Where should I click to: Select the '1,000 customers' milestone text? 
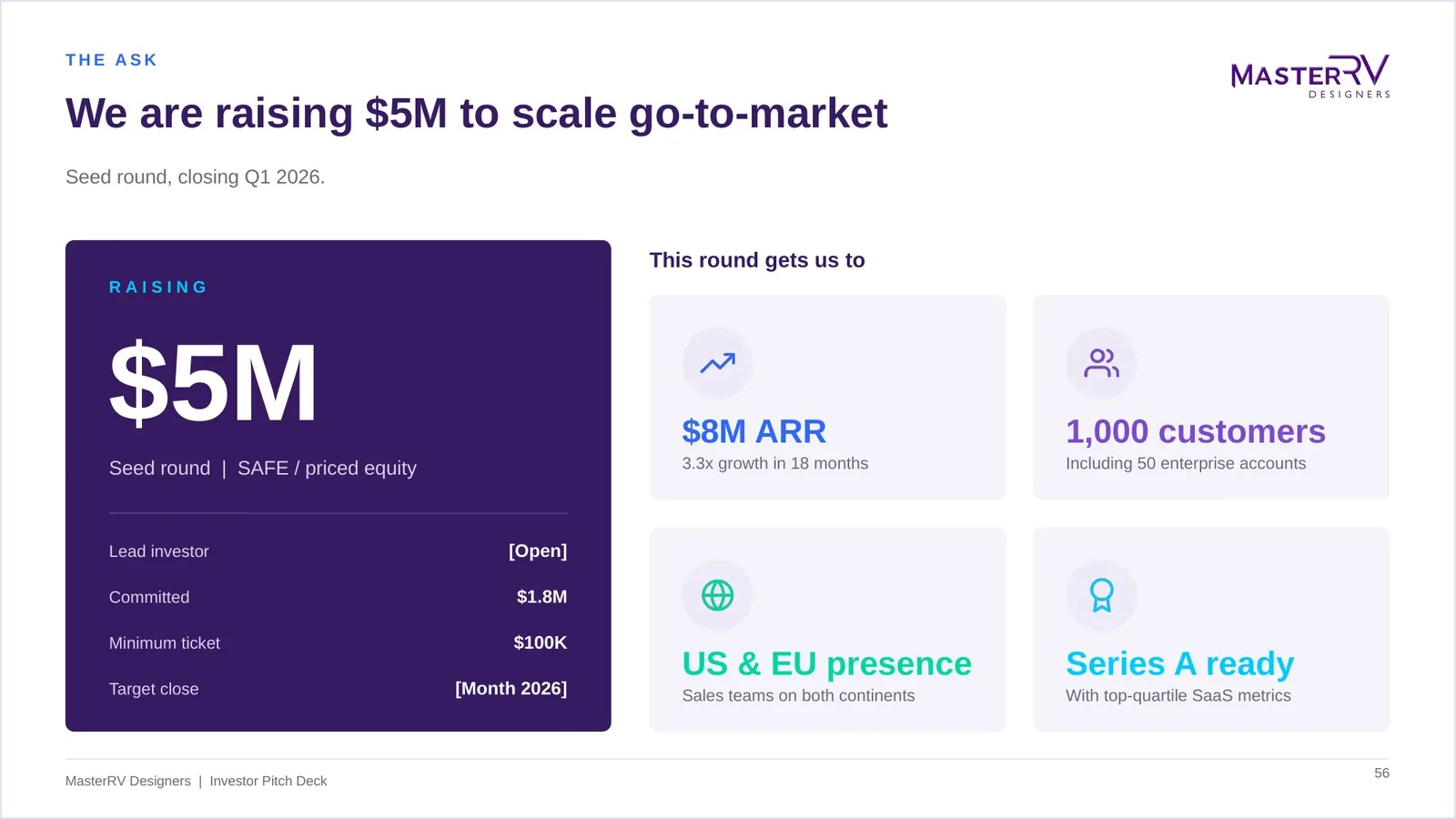click(1195, 431)
